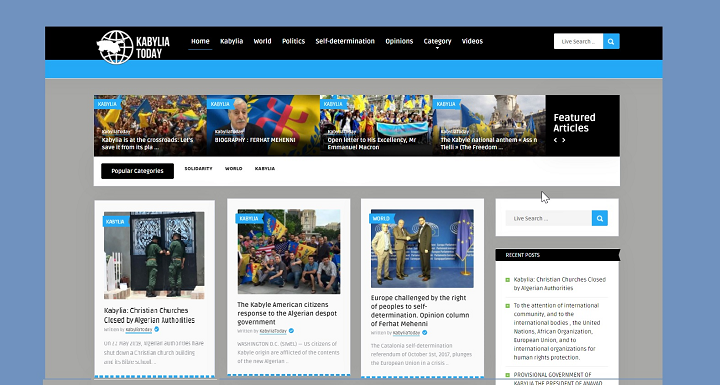The width and height of the screenshot is (720, 385).
Task: Open church gate soldiers article image
Action: pos(154,255)
